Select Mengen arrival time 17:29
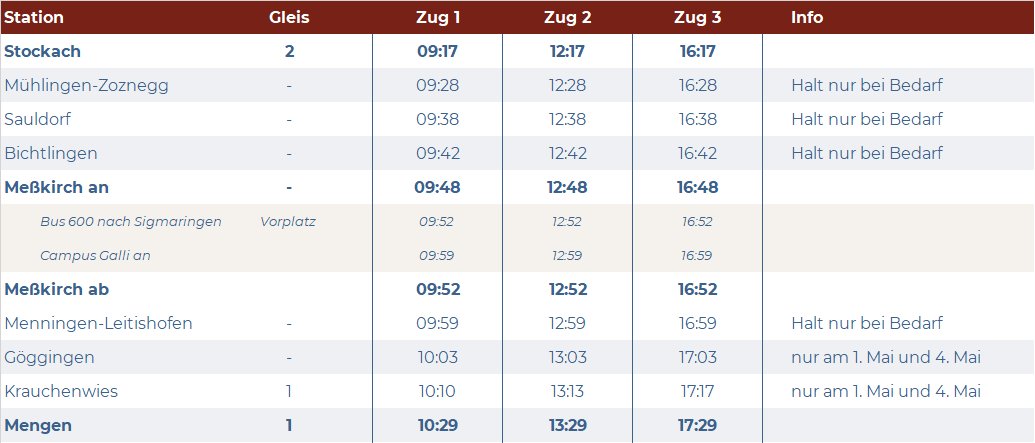Image resolution: width=1035 pixels, height=443 pixels. (x=698, y=426)
